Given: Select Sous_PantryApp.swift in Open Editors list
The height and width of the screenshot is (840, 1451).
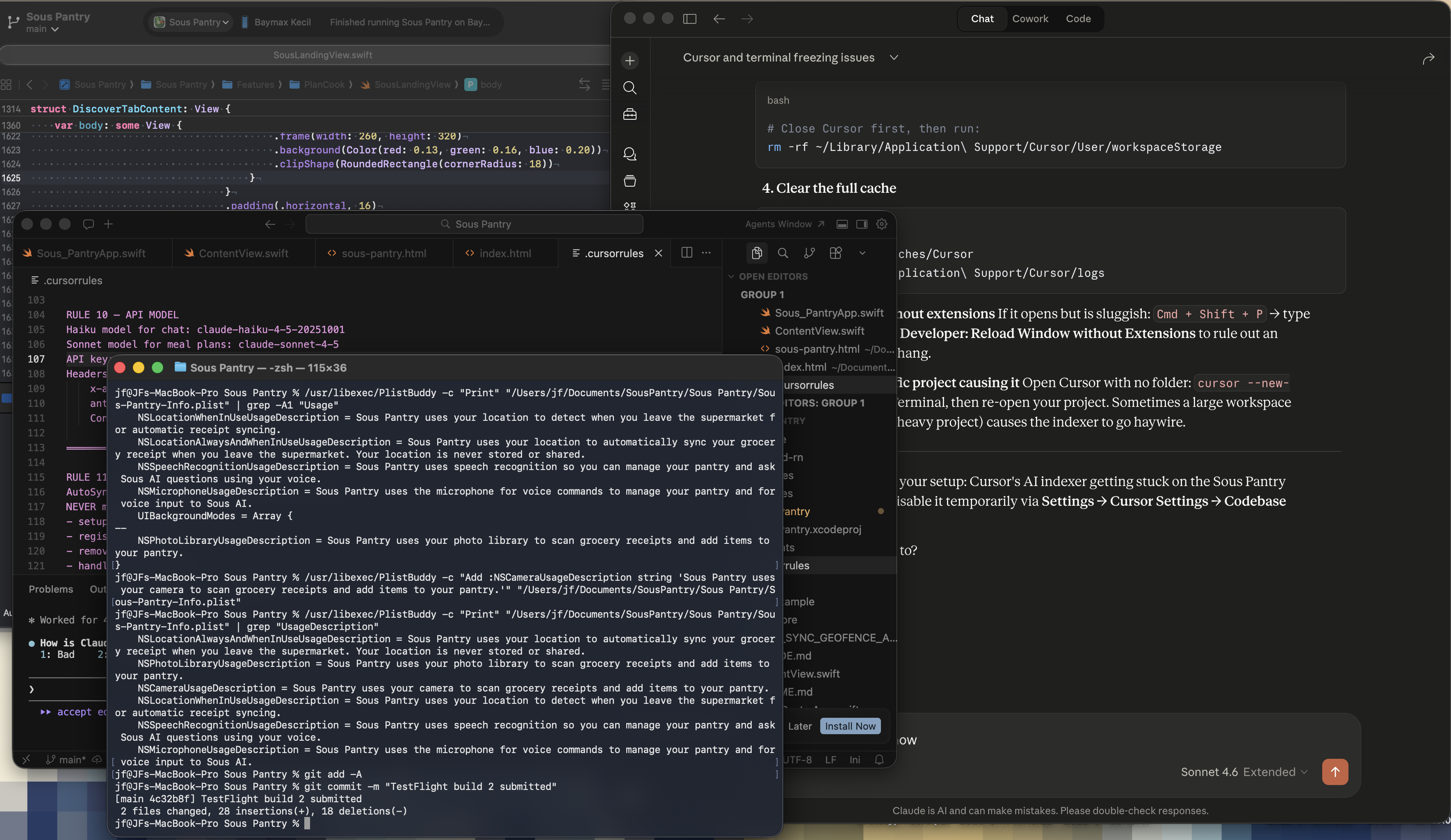Looking at the screenshot, I should [829, 313].
